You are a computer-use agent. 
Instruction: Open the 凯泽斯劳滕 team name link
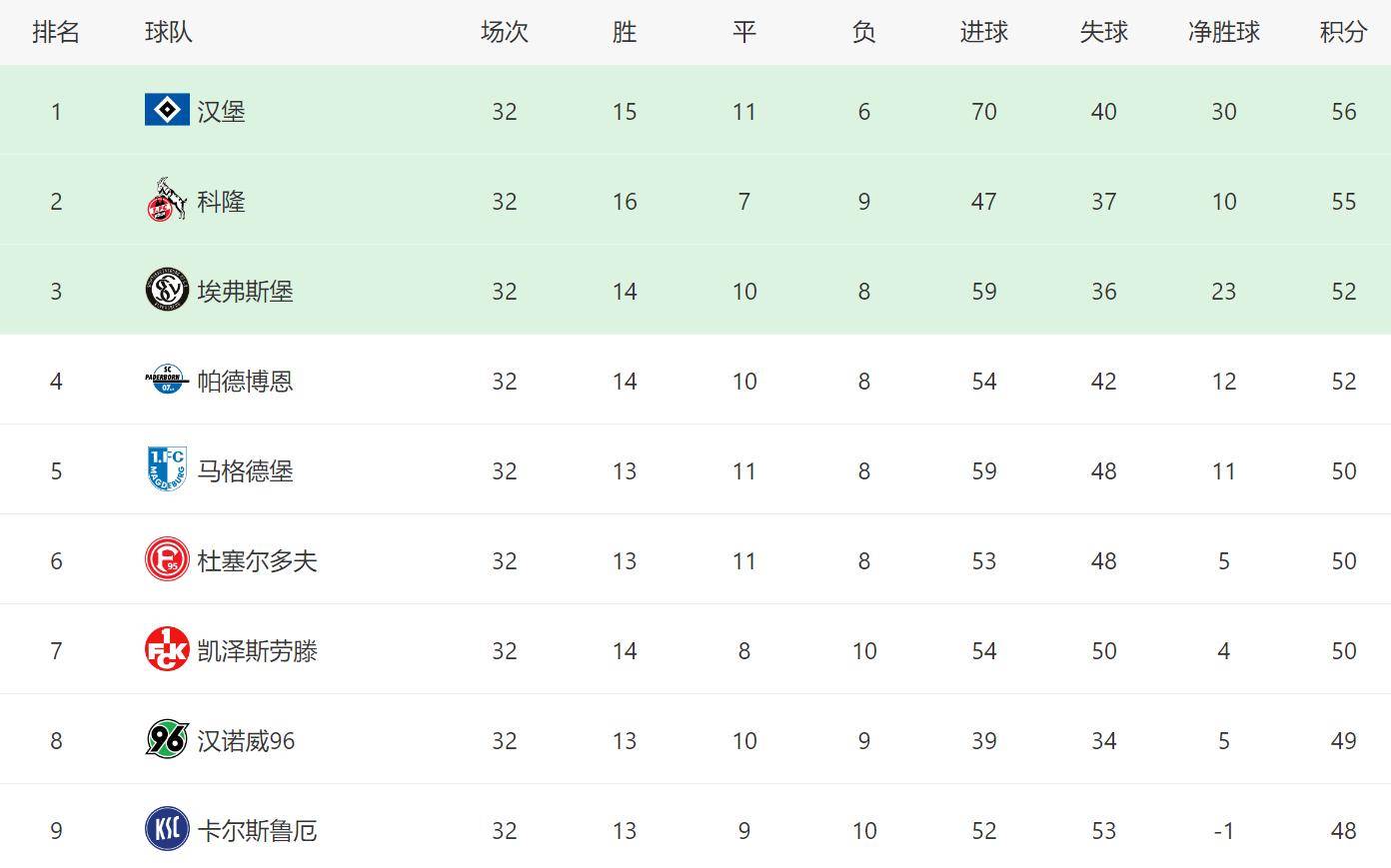(x=257, y=650)
